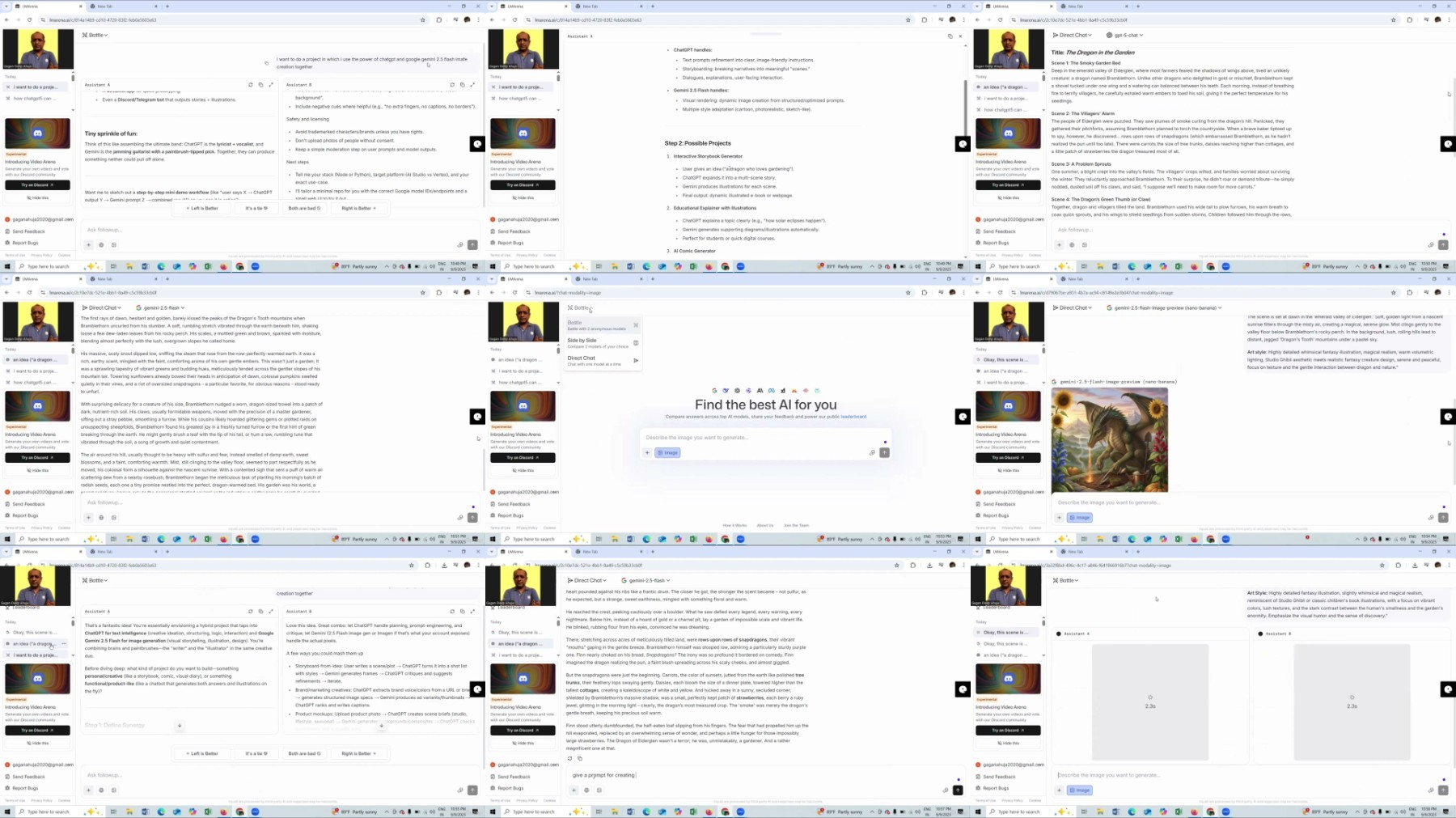Open Battle mode dropdown in 'Tiny sprinkle of fun' window
The height and width of the screenshot is (818, 1456).
95,35
